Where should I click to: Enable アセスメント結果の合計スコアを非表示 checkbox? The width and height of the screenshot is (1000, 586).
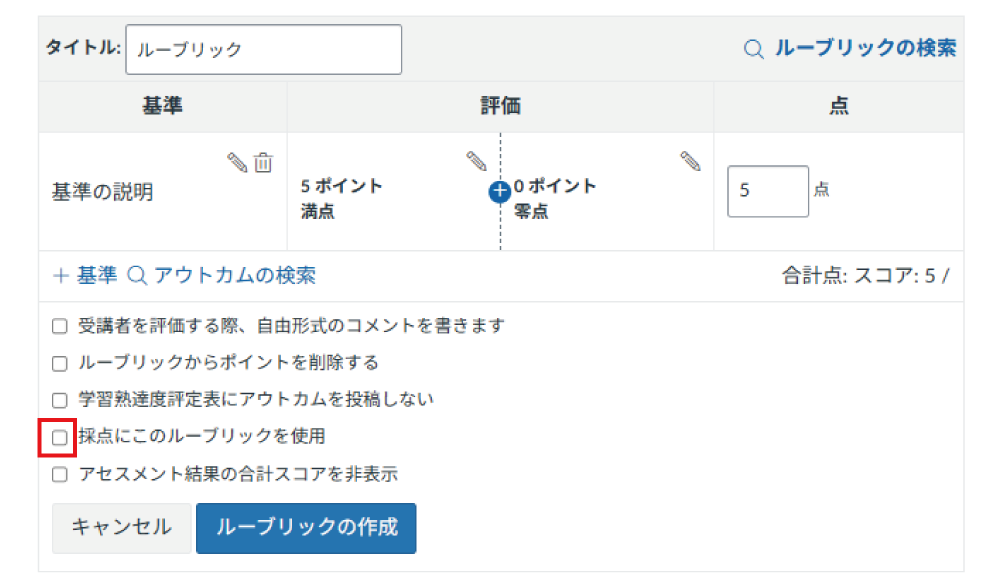60,474
